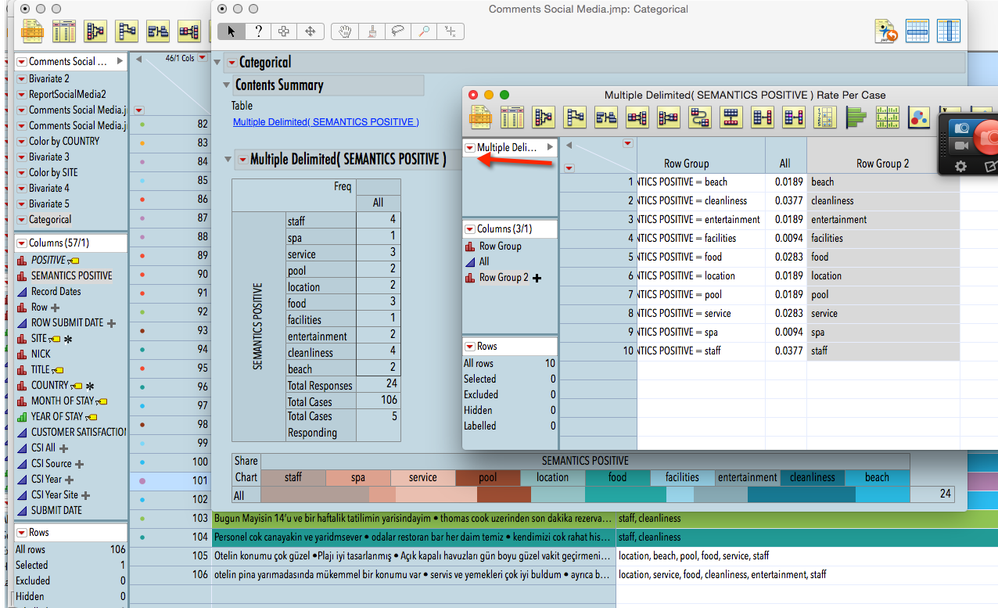The image size is (998, 608).
Task: Collapse Contents Summary disclosure triangle
Action: pyautogui.click(x=227, y=85)
